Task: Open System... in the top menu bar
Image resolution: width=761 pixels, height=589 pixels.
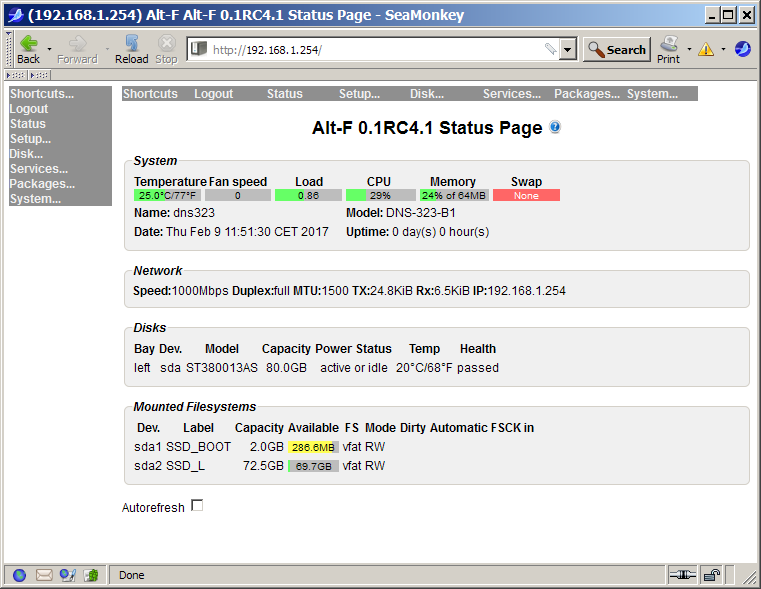Action: tap(652, 94)
